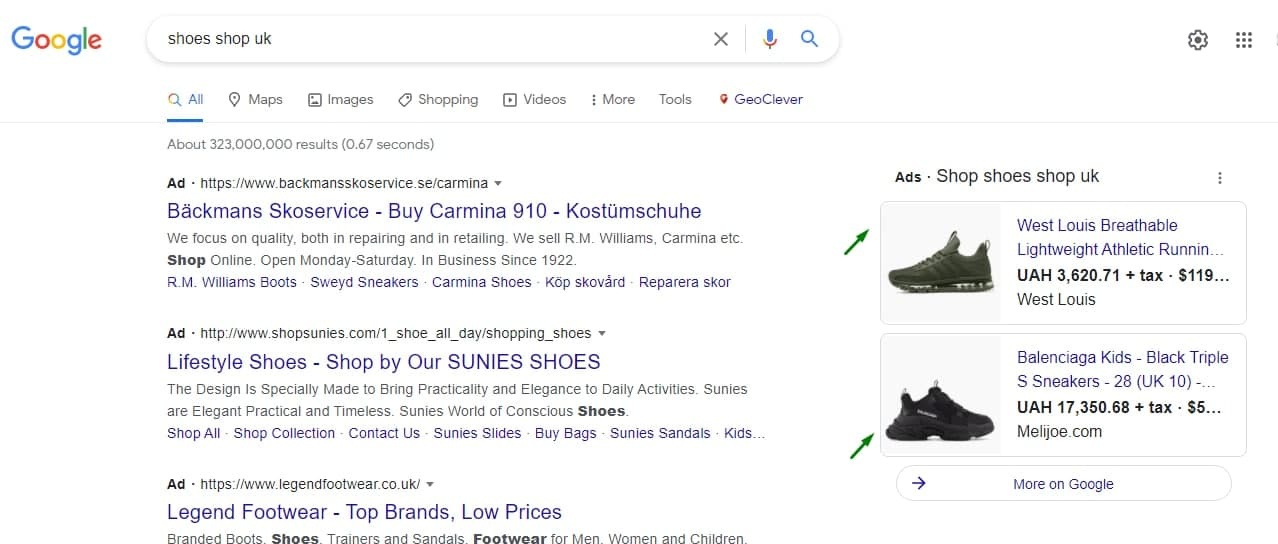The height and width of the screenshot is (544, 1278).
Task: Start voice search with microphone icon
Action: [x=769, y=39]
